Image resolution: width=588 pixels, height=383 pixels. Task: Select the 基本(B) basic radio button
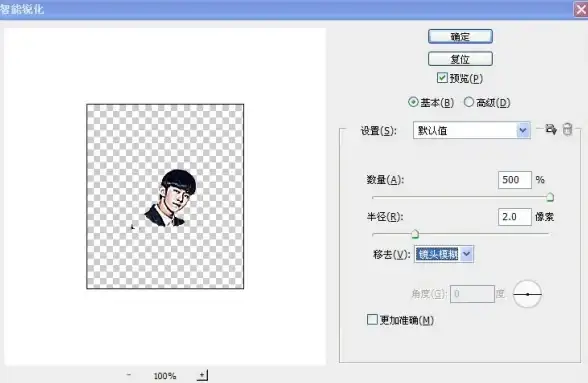[413, 102]
